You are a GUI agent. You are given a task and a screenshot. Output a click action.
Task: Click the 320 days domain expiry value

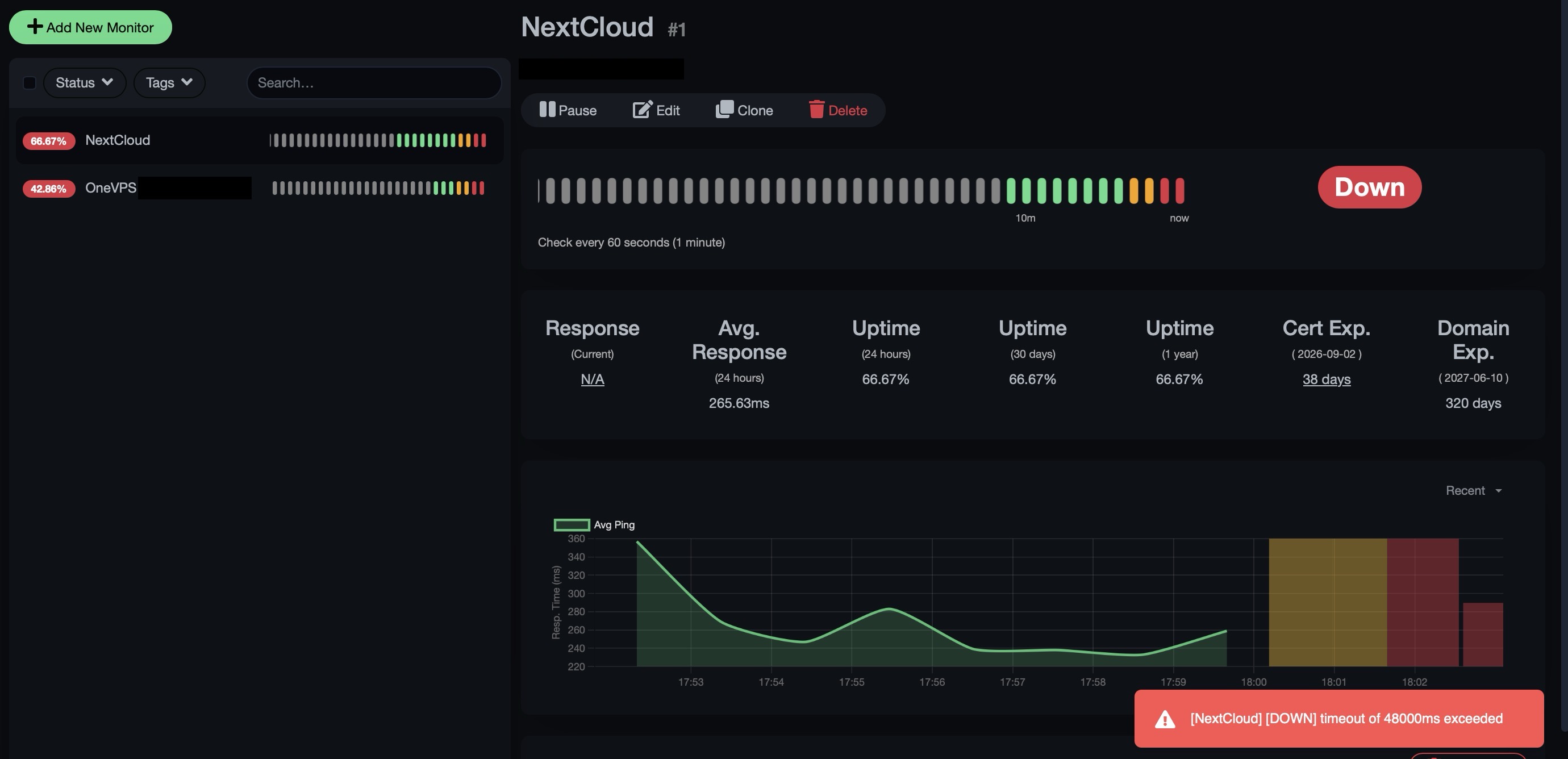coord(1473,403)
